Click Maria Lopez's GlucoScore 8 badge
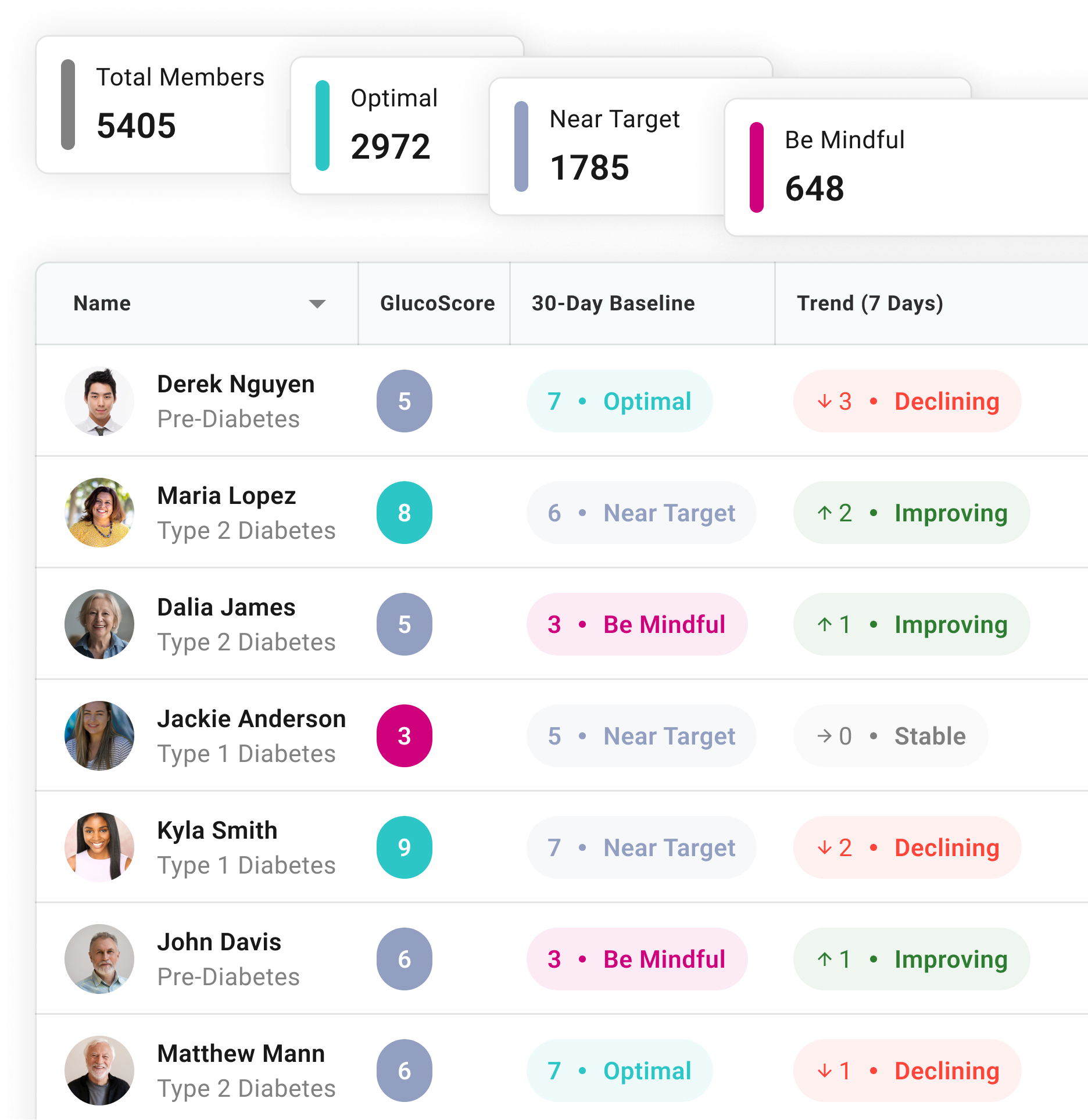Screen dimensions: 1088x1120 405,513
